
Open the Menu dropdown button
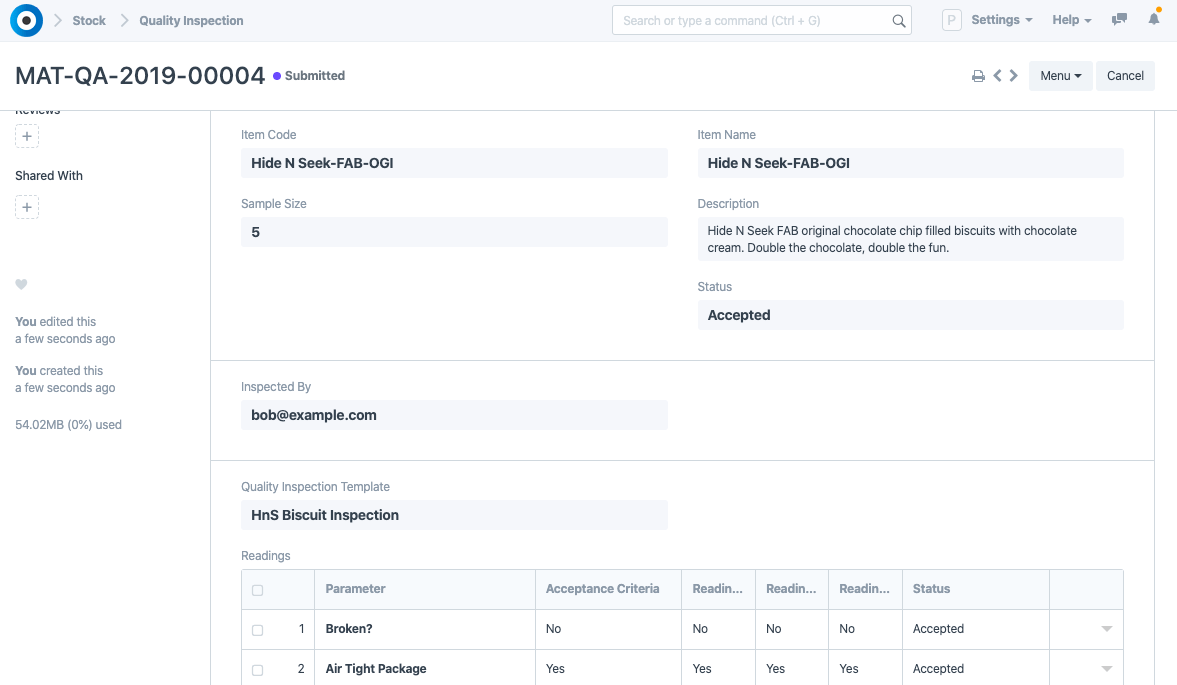click(1060, 76)
